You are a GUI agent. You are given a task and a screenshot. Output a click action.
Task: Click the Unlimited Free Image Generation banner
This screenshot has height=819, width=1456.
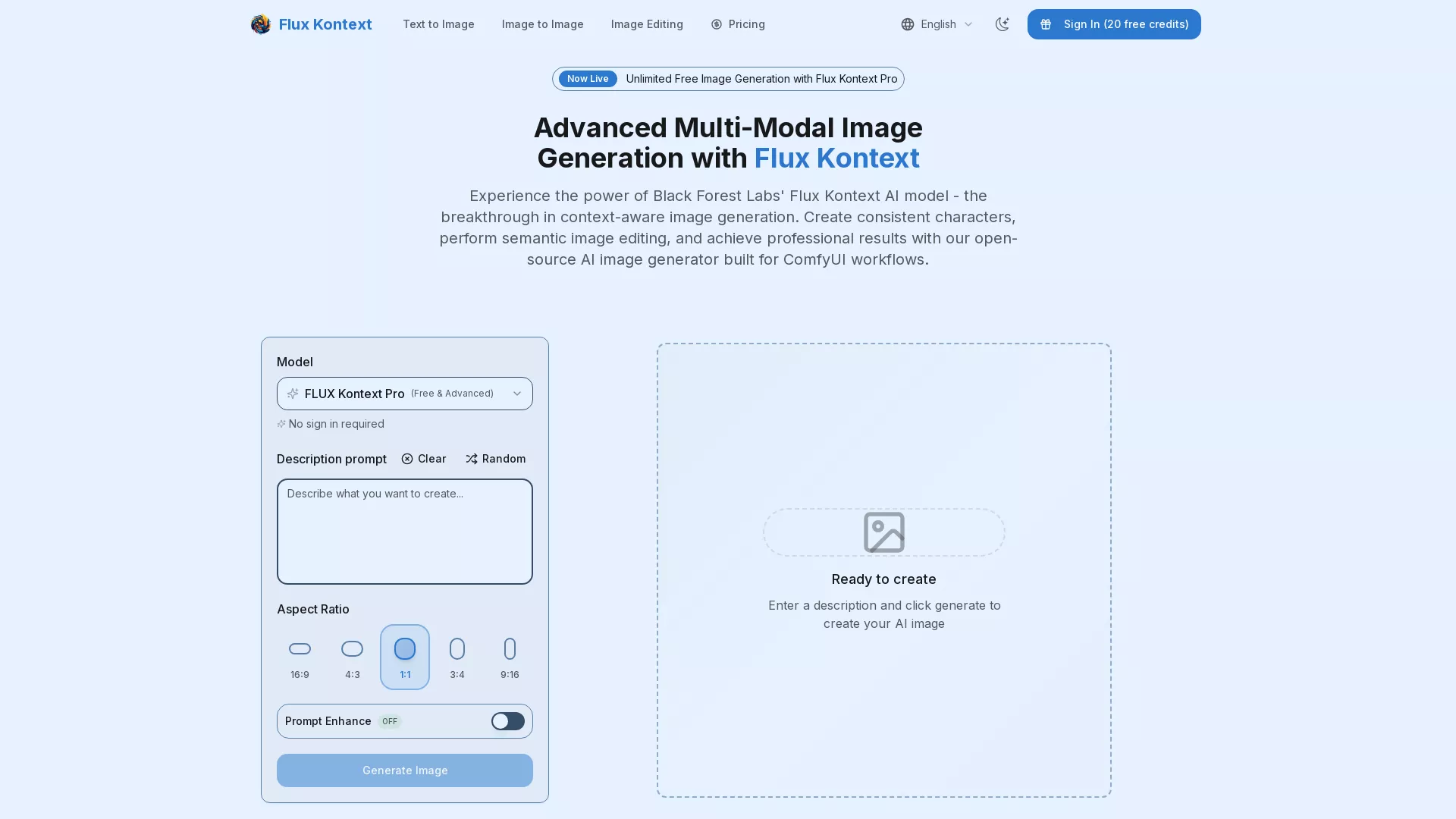[x=728, y=79]
